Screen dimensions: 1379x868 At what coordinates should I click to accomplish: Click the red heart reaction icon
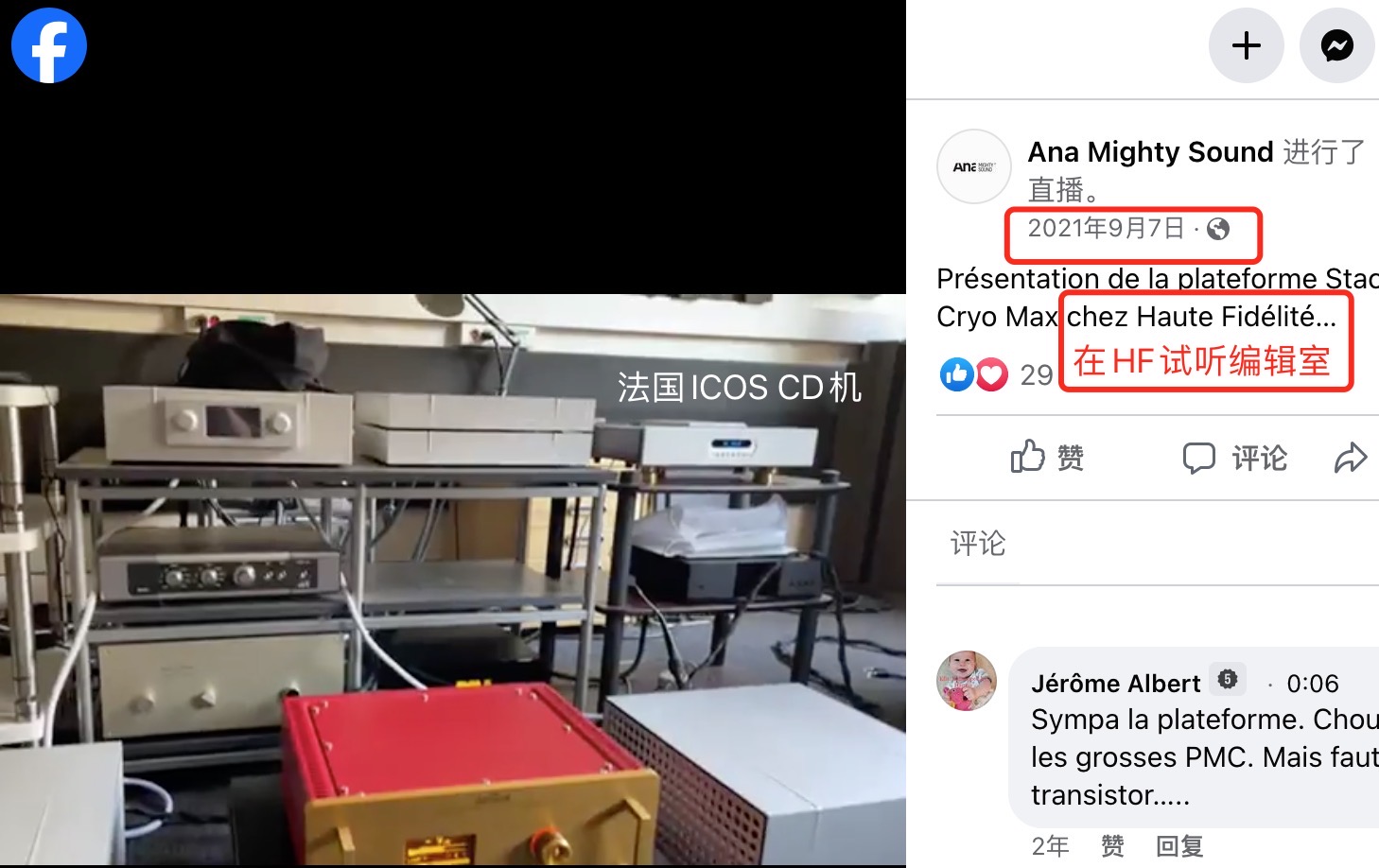coord(991,374)
